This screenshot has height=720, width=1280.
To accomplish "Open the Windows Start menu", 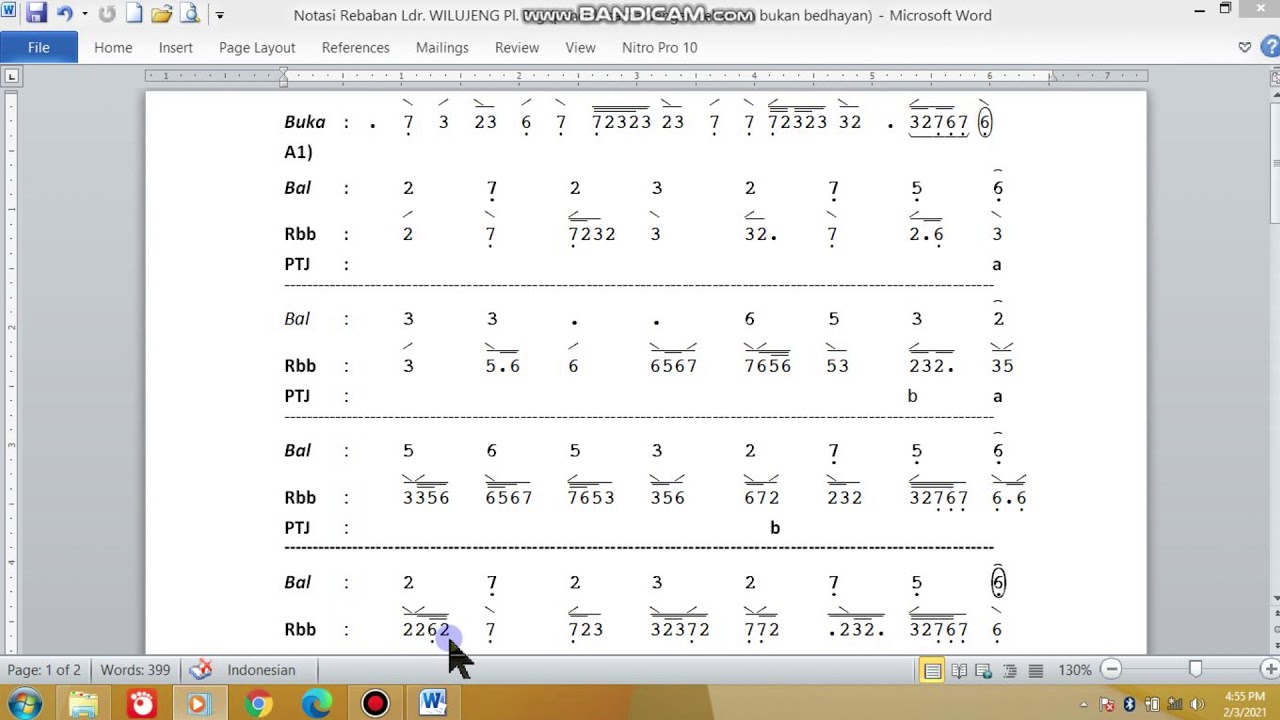I will click(24, 704).
